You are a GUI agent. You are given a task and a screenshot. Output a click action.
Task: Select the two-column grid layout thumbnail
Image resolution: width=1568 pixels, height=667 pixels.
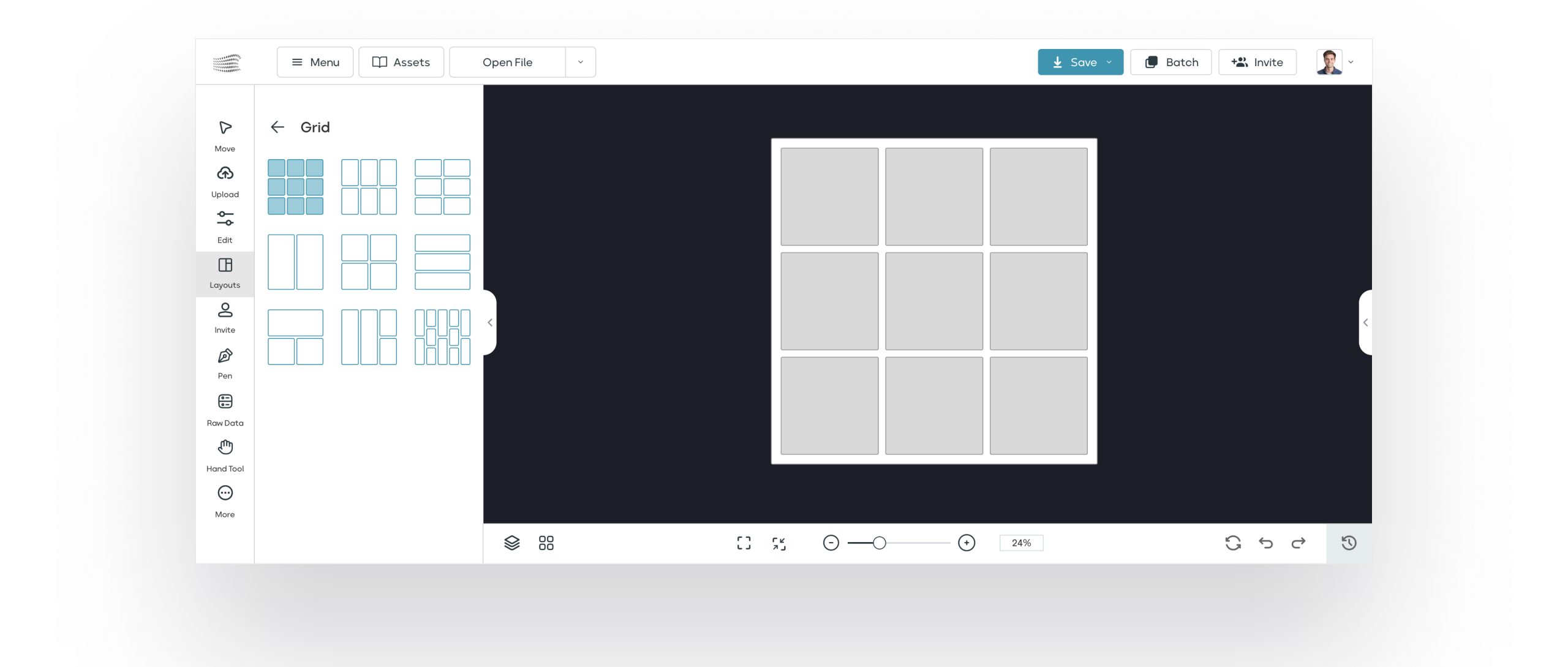(x=295, y=262)
